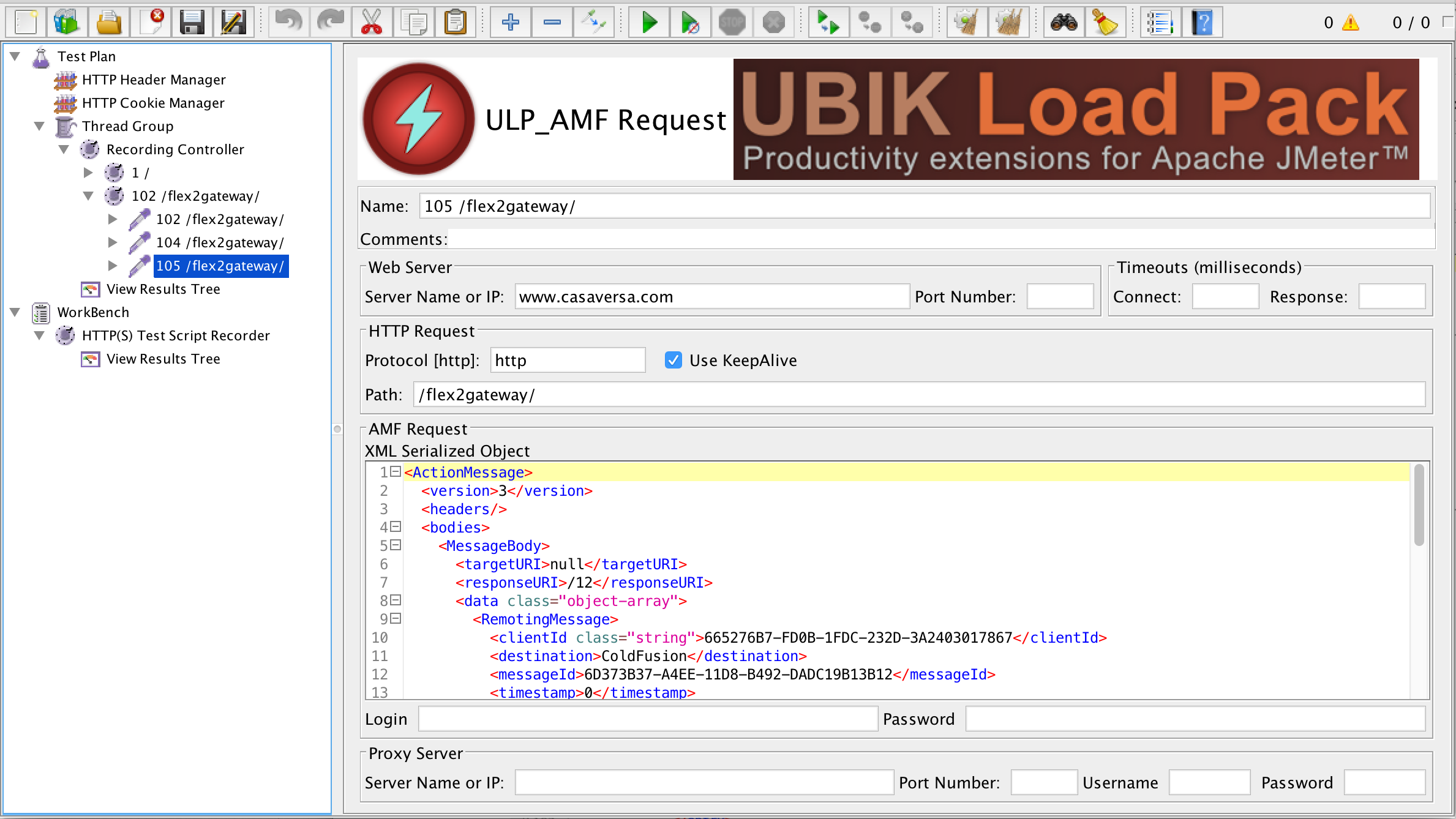This screenshot has height=819, width=1456.
Task: Click the Toggle enable/disable icon
Action: point(593,23)
